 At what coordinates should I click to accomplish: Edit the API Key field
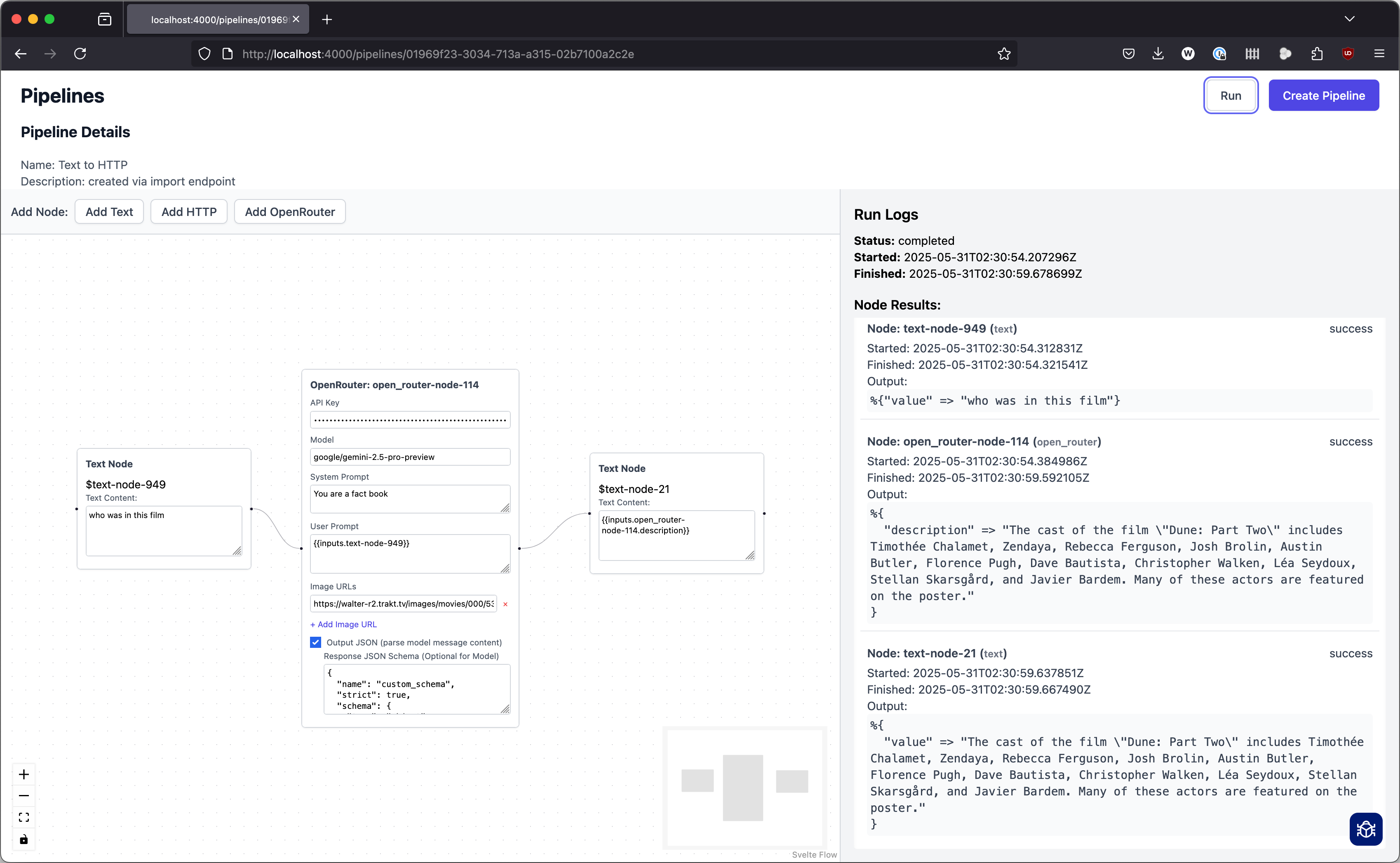tap(410, 420)
